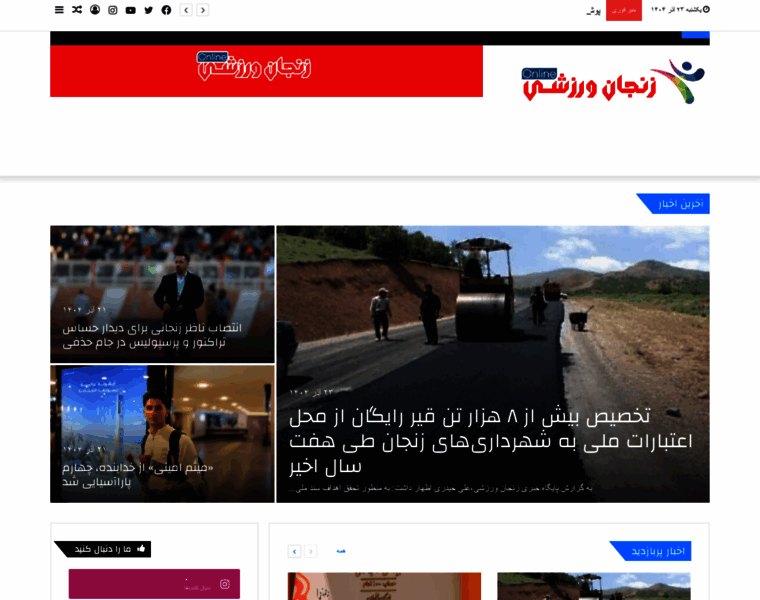The image size is (760, 600).
Task: Open the YouTube icon in top bar
Action: (x=130, y=10)
